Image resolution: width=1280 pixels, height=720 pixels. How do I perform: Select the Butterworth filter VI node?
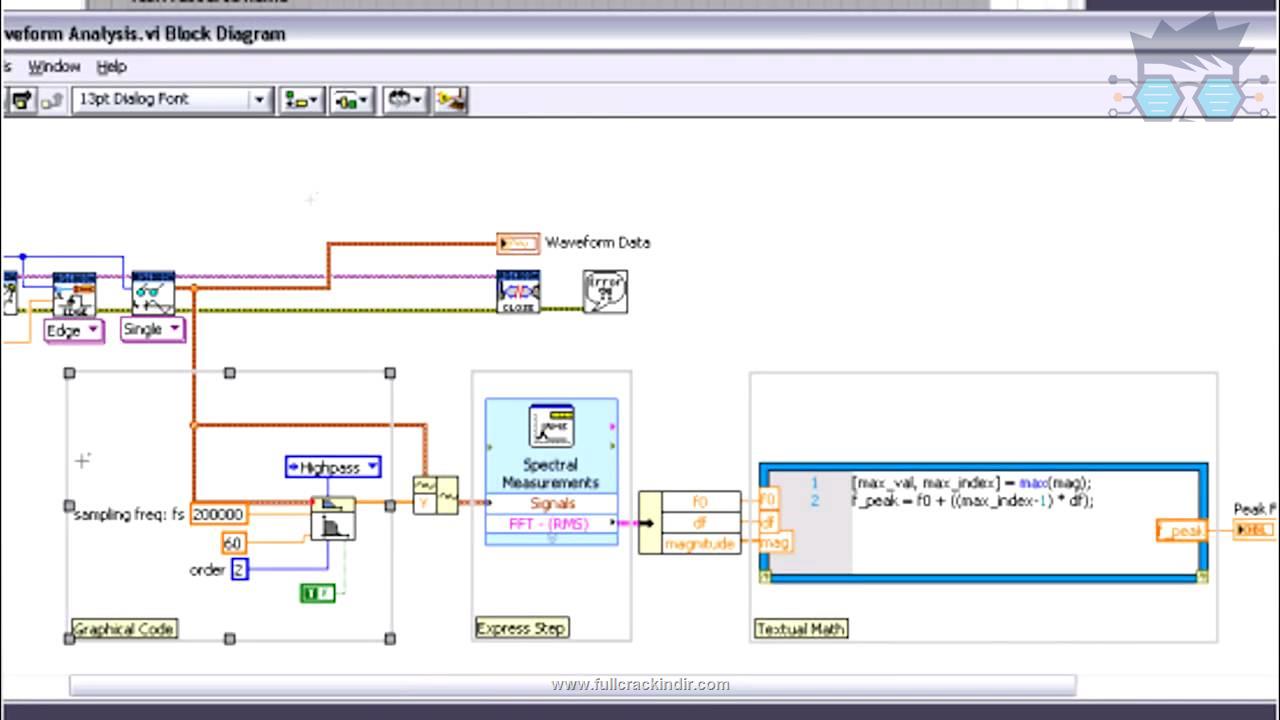click(333, 518)
